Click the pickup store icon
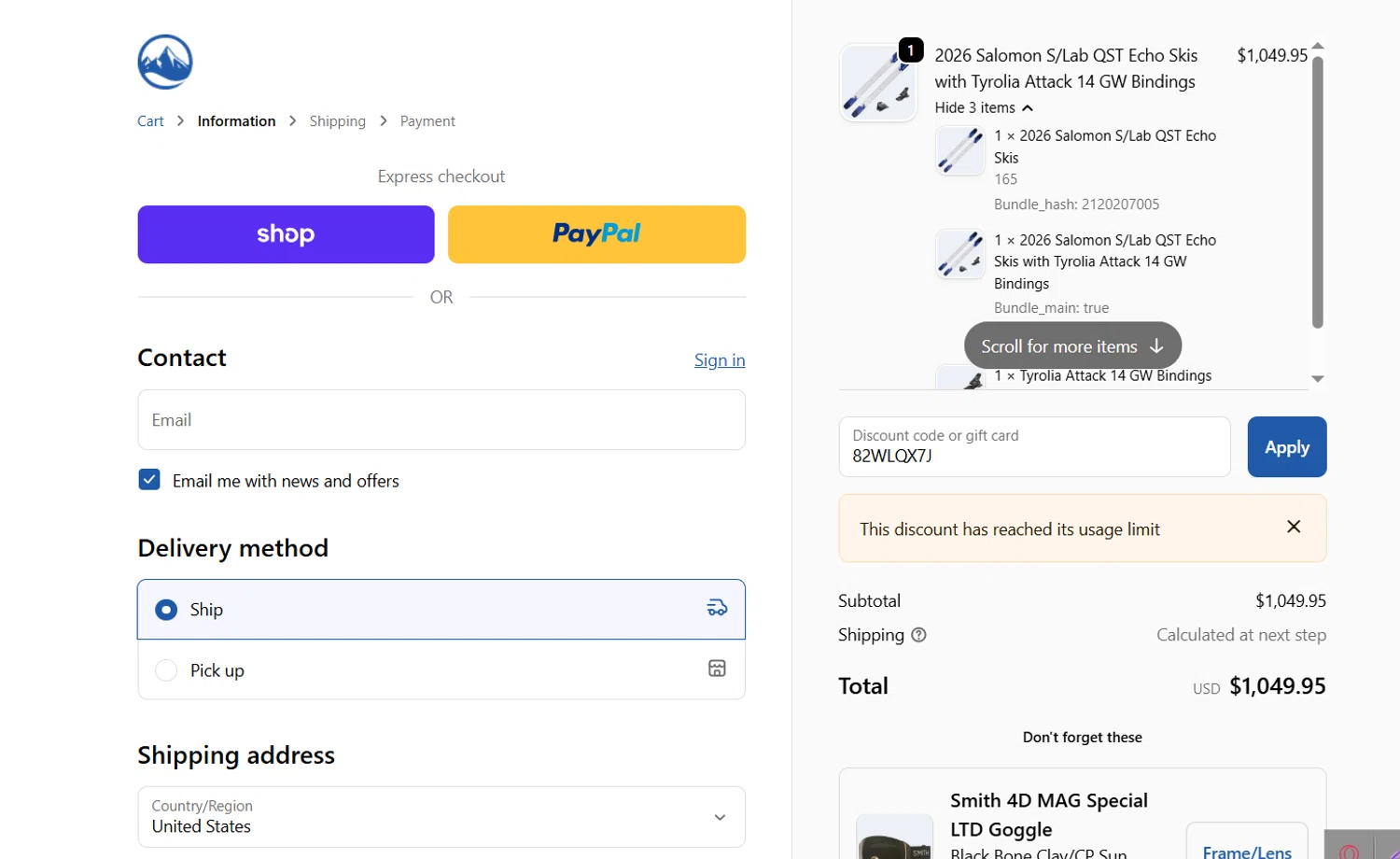This screenshot has height=859, width=1400. [717, 669]
